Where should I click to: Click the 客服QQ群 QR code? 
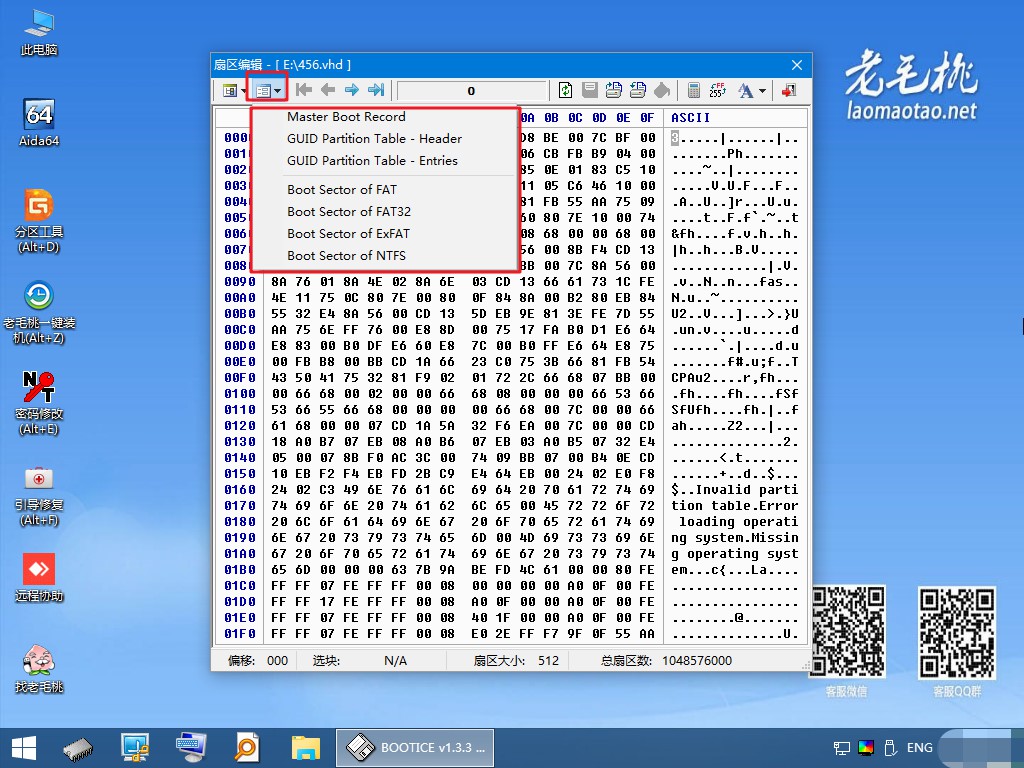tap(957, 633)
